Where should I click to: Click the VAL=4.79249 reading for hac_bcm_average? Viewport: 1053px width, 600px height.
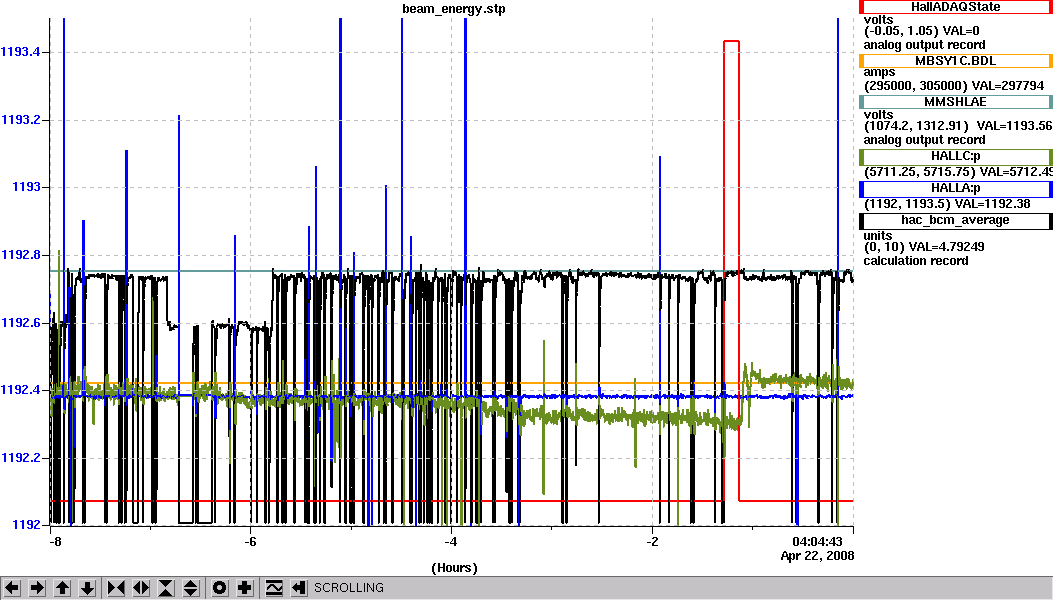click(947, 247)
